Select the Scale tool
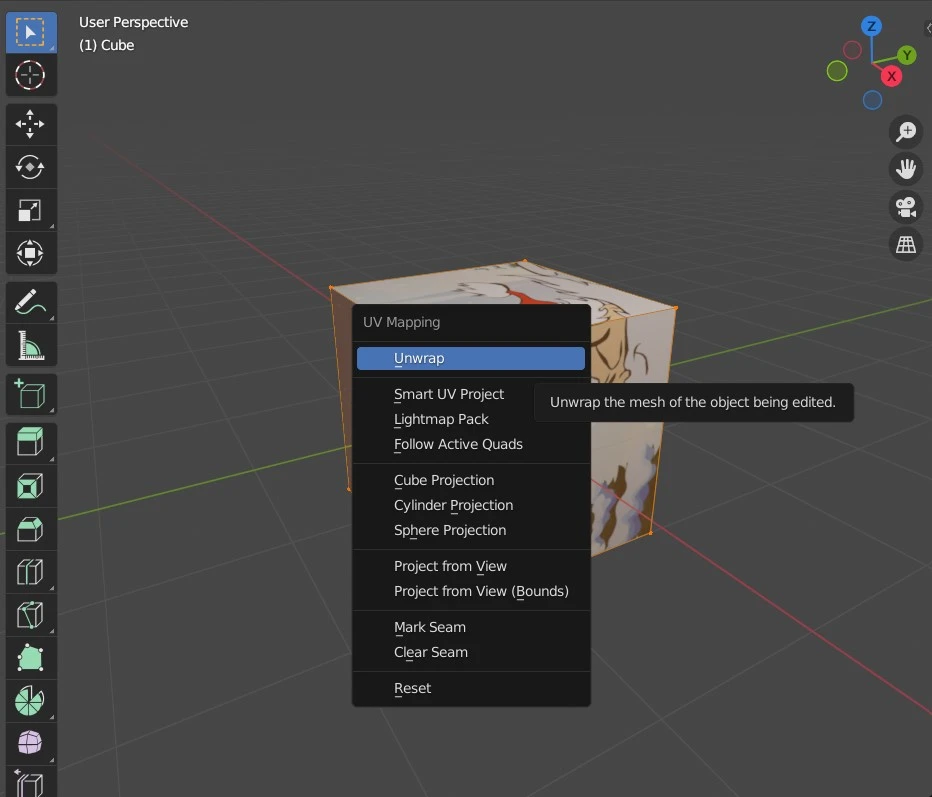This screenshot has width=932, height=797. pos(31,210)
